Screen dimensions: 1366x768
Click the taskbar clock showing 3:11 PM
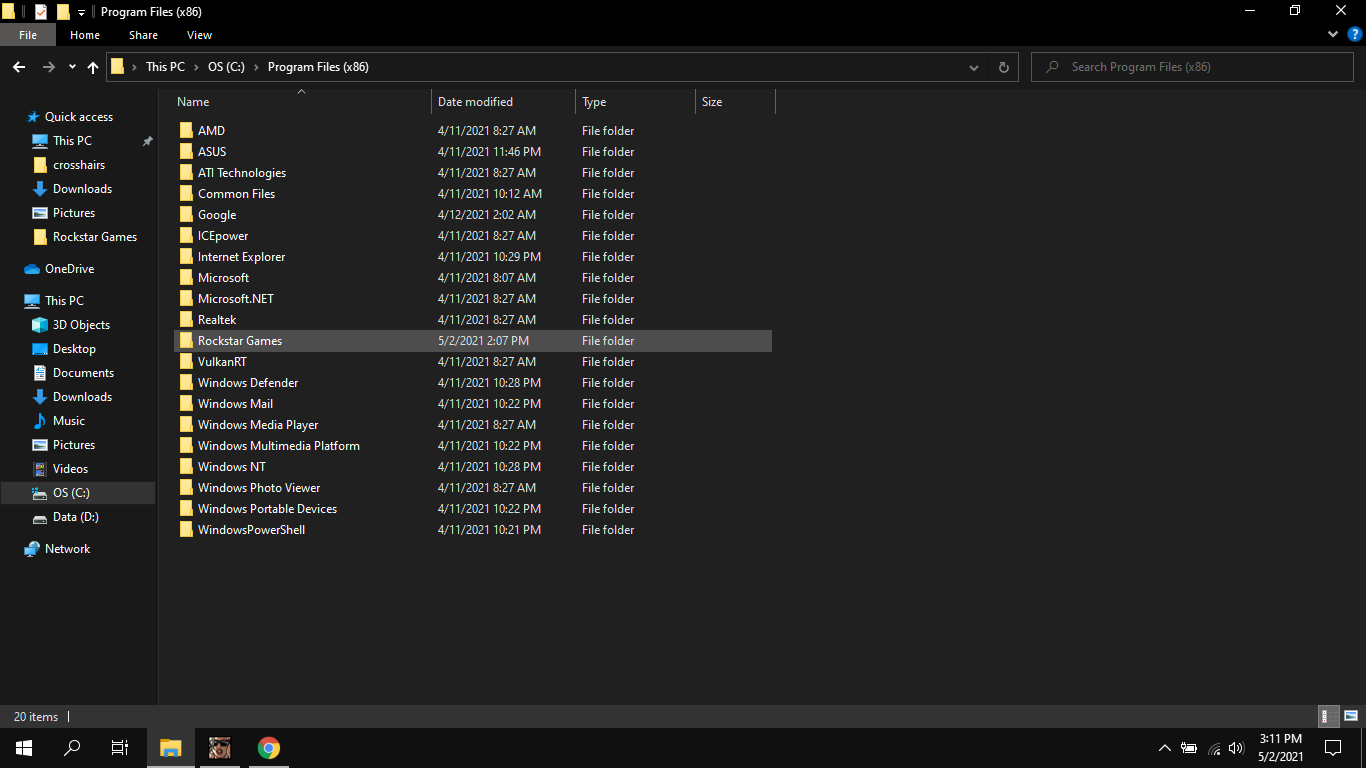click(1280, 747)
